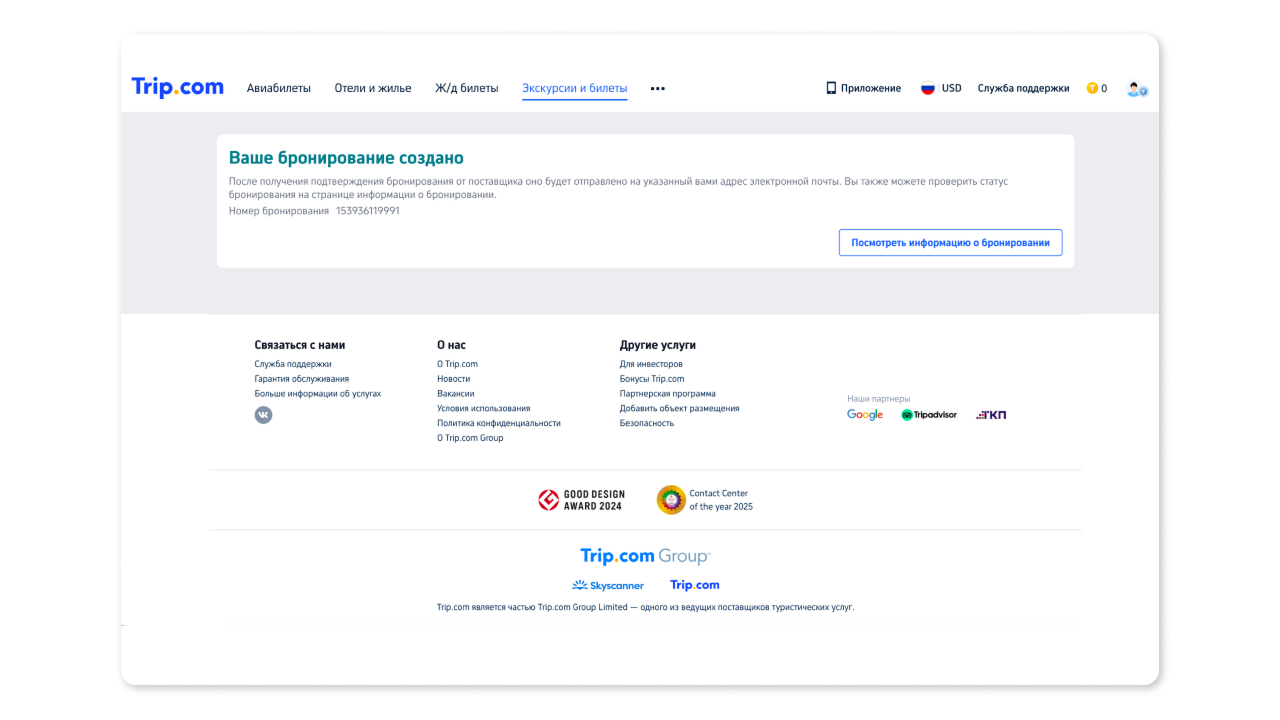Click Посмотреть информацию о бронировании button
The image size is (1280, 720).
tap(950, 243)
